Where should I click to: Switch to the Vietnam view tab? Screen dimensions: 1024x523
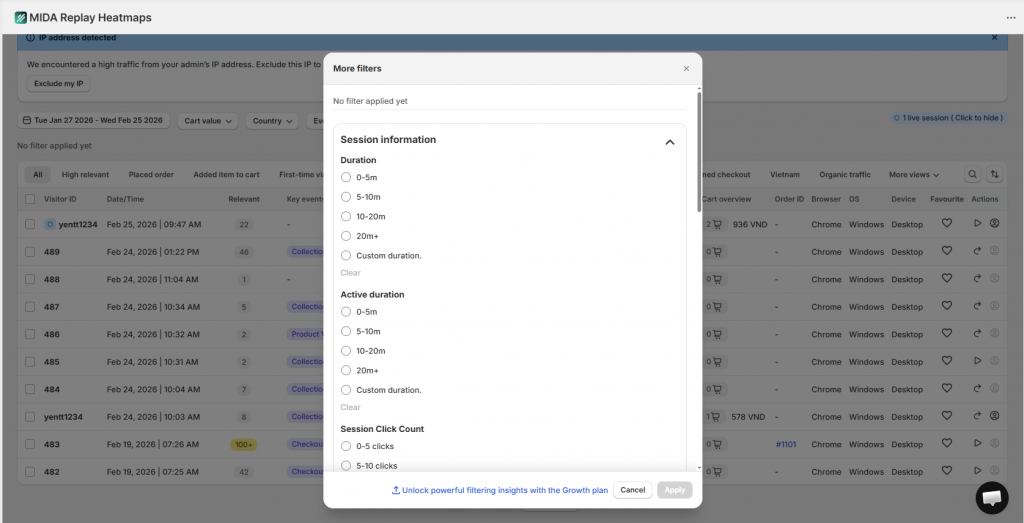pos(784,175)
